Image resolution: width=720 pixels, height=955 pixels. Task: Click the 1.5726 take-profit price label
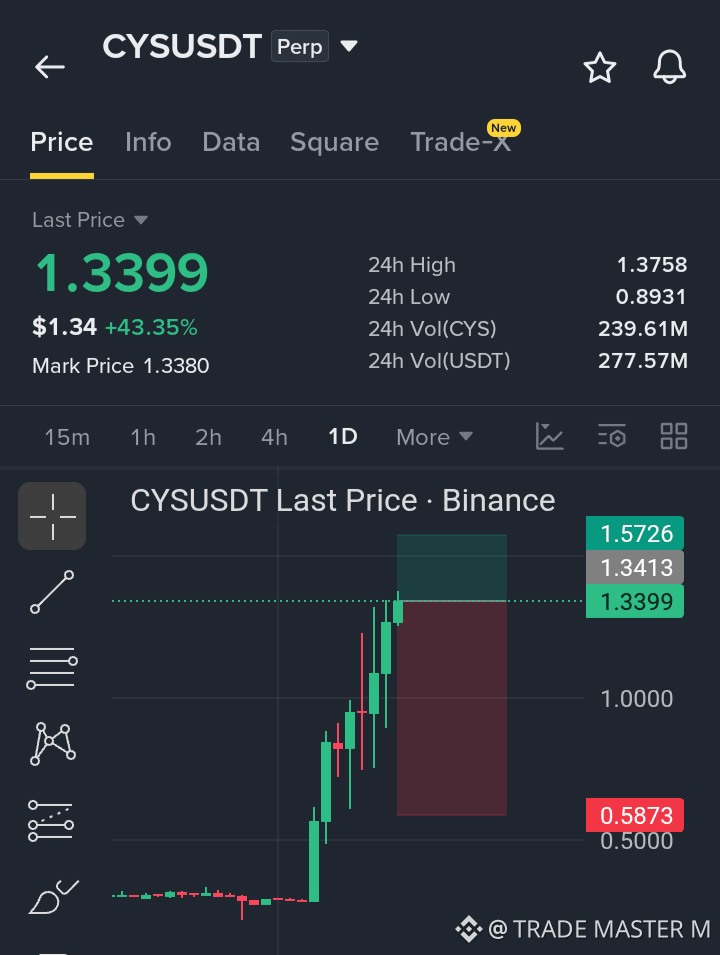(x=635, y=534)
